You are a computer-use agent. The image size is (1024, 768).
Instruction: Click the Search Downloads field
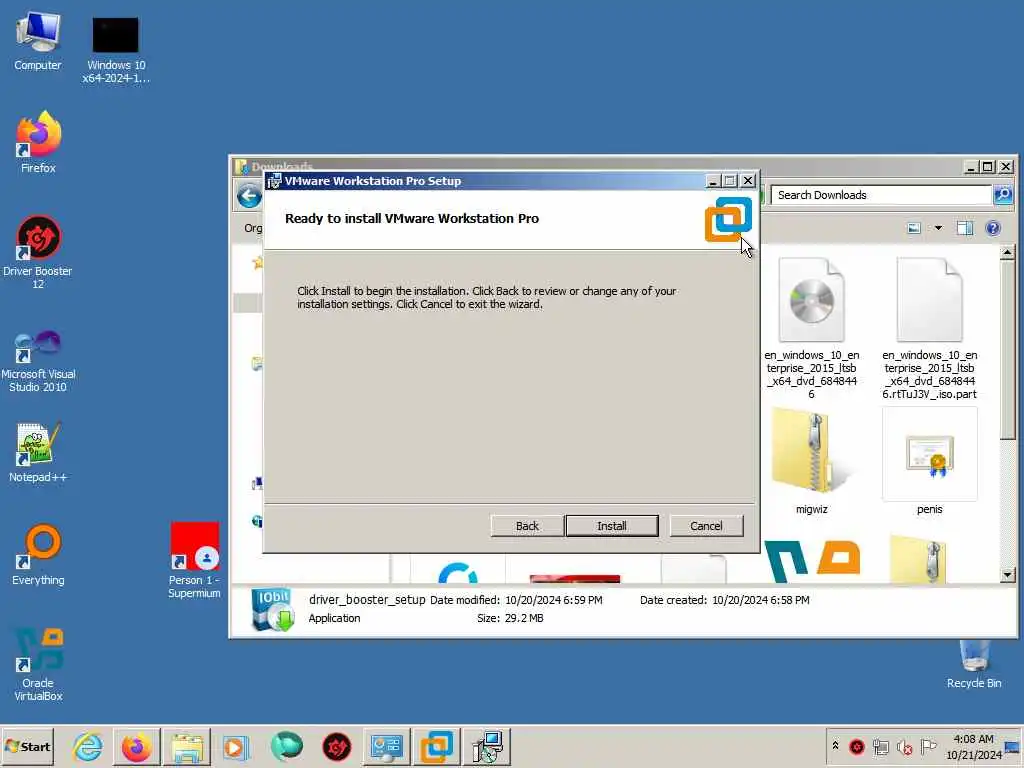click(880, 195)
